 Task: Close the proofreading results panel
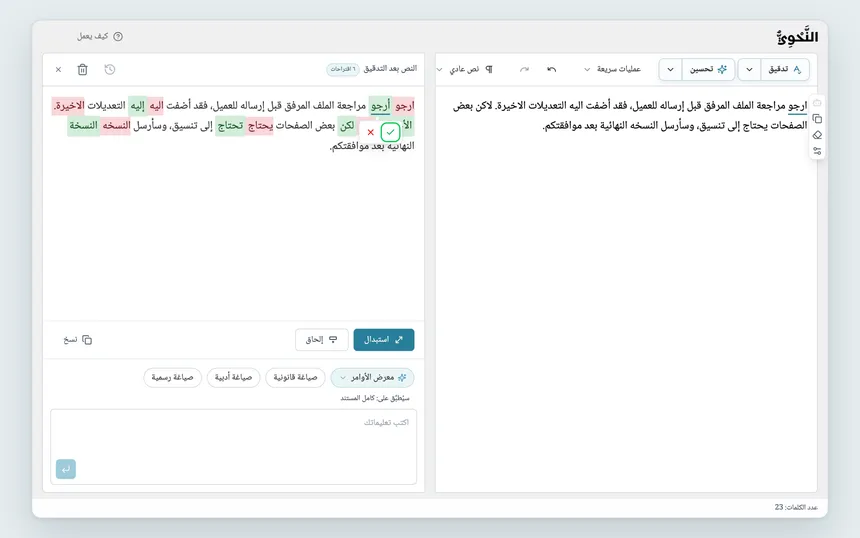point(58,70)
